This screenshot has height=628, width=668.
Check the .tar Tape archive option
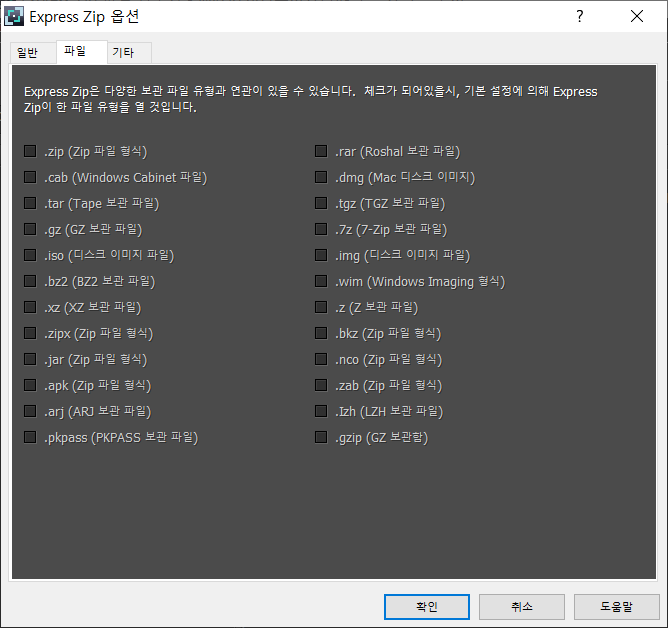[30, 203]
